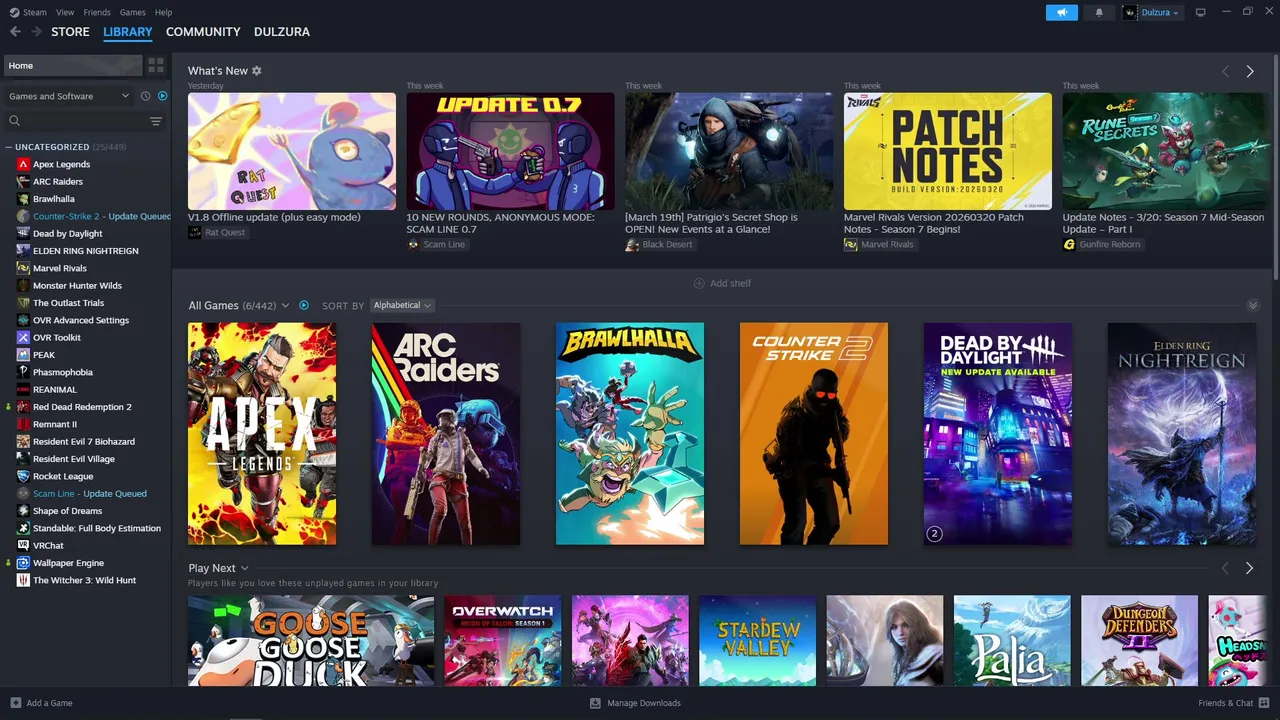Open Friends & Chat icon
Screen dimensions: 1280x720
click(1264, 703)
